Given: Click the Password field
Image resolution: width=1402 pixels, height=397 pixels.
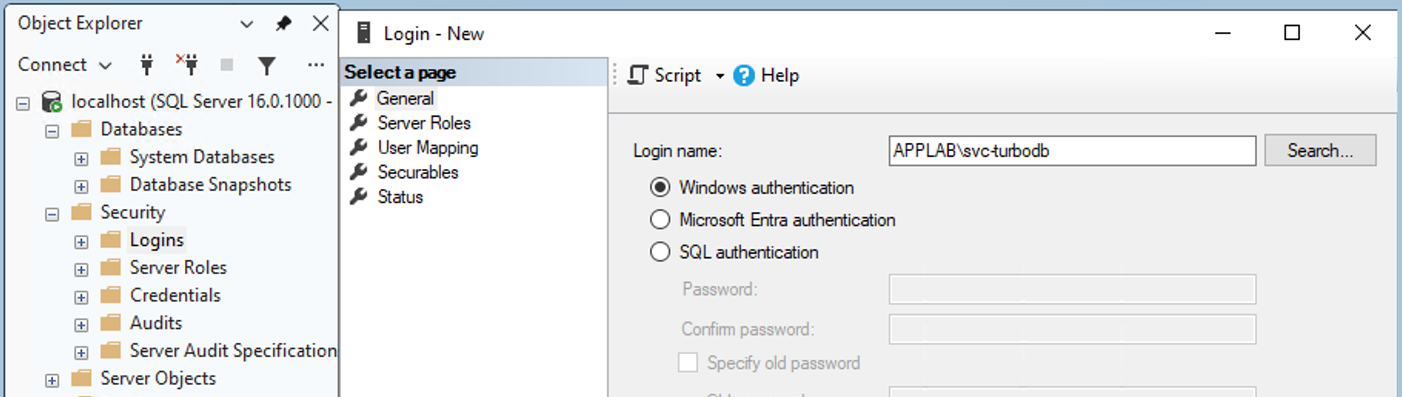Looking at the screenshot, I should tap(1072, 290).
